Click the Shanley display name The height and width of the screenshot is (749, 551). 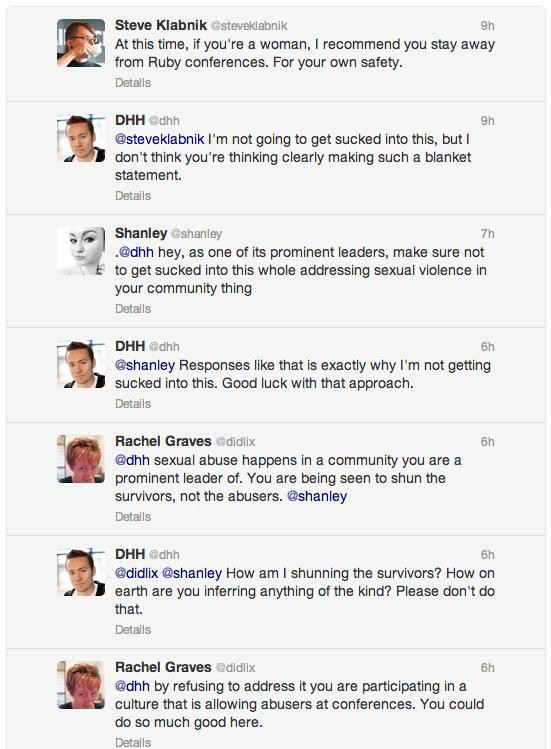point(141,233)
